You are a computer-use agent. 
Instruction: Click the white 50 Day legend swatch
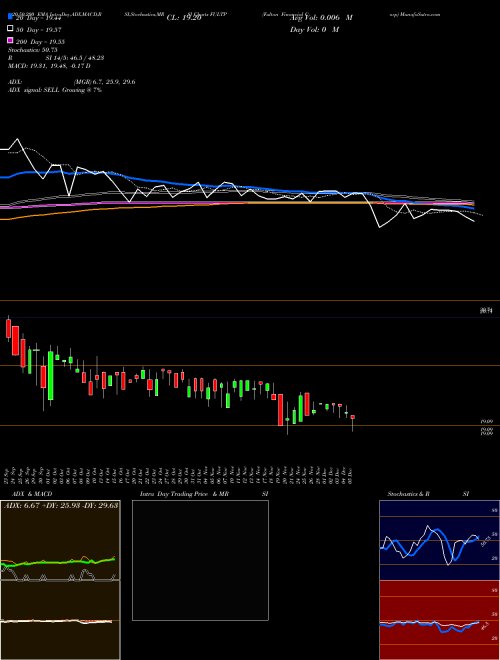pos(11,29)
